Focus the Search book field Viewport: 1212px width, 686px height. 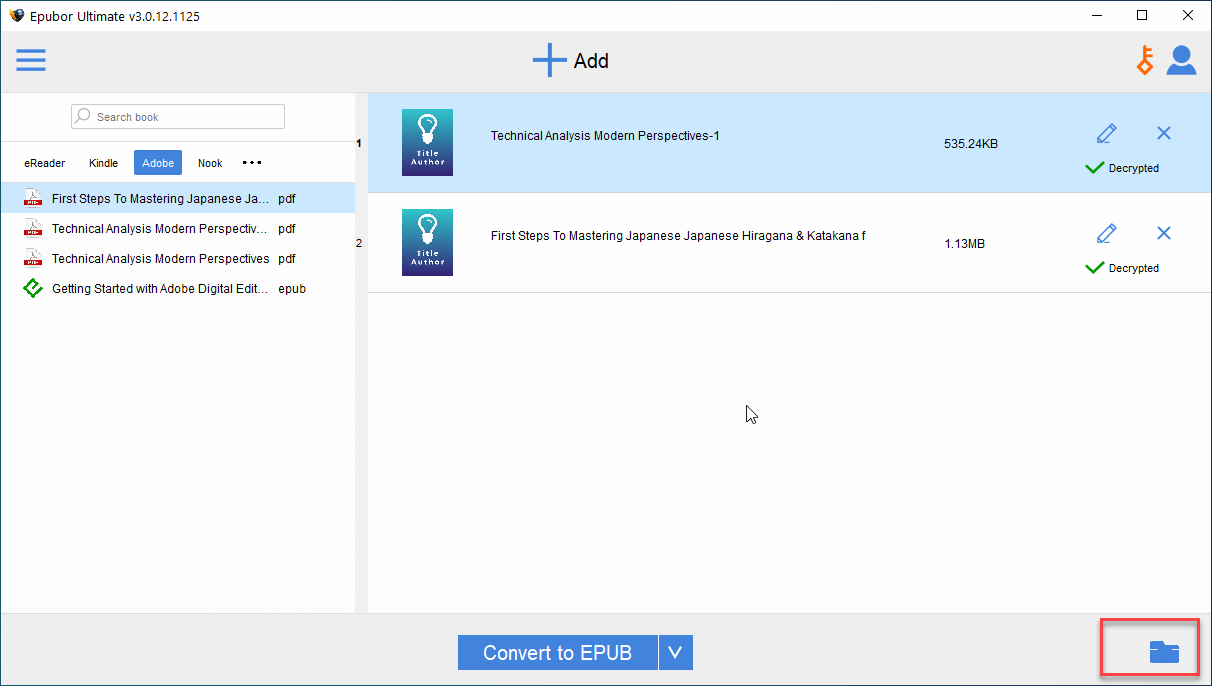178,116
